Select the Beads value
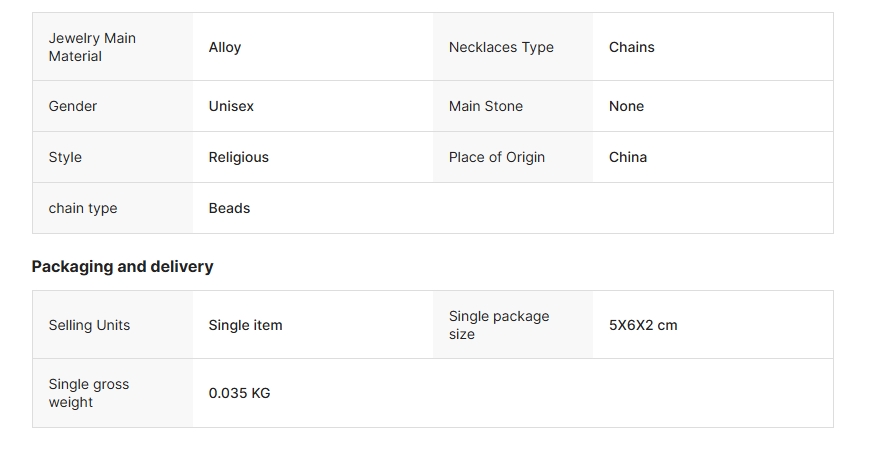Image resolution: width=879 pixels, height=450 pixels. pyautogui.click(x=229, y=208)
